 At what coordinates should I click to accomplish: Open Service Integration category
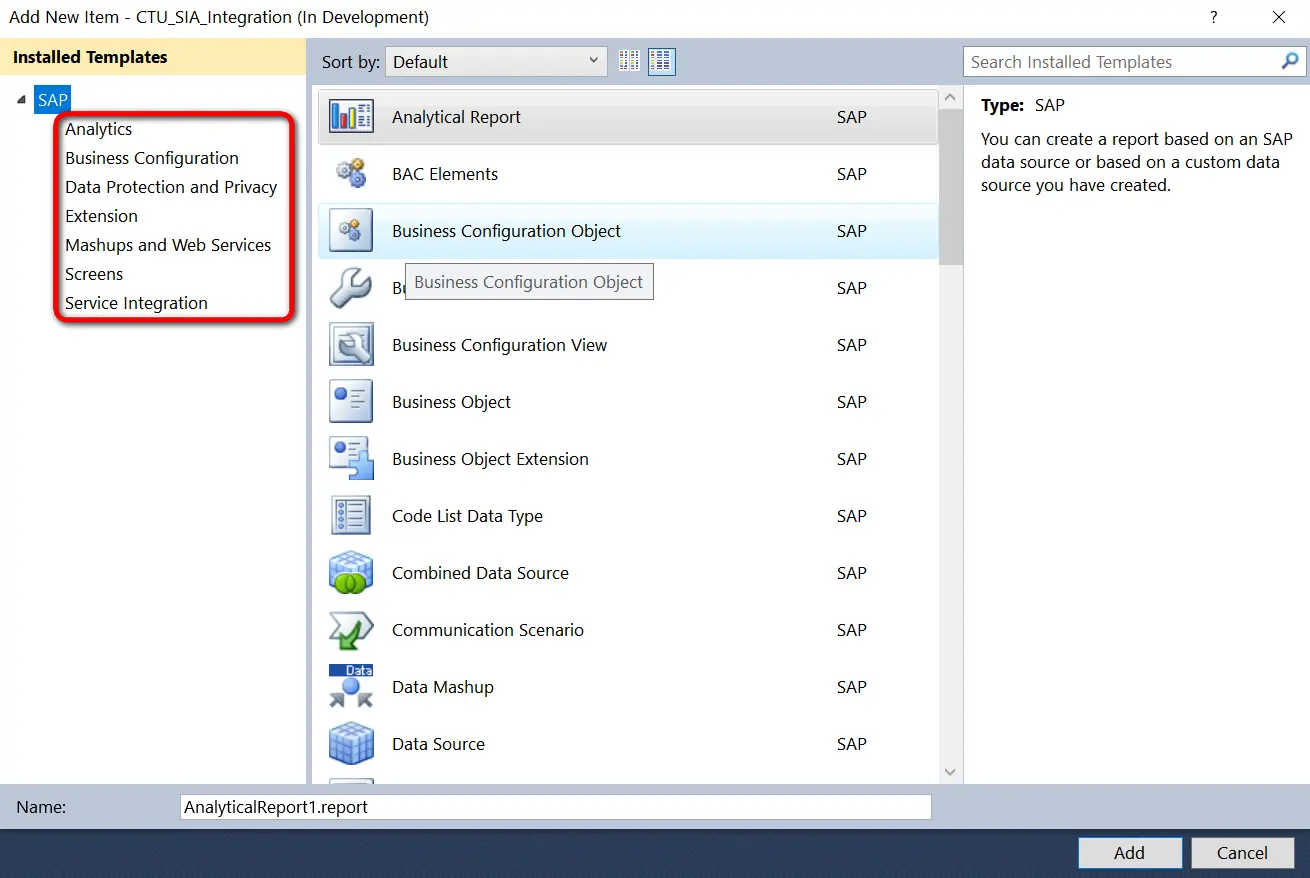[x=137, y=303]
